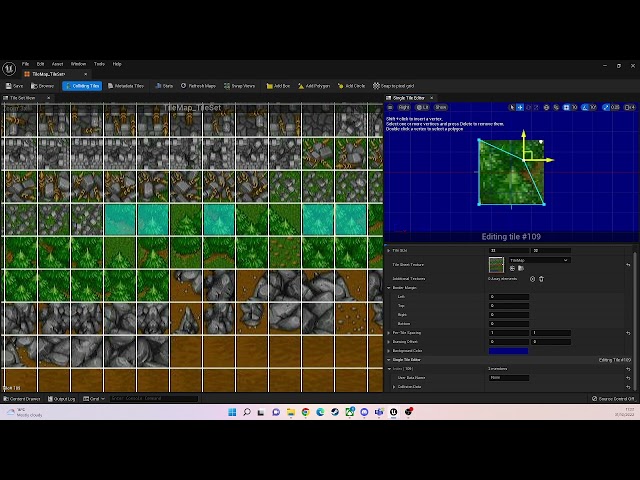Open the File menu

pyautogui.click(x=25, y=64)
